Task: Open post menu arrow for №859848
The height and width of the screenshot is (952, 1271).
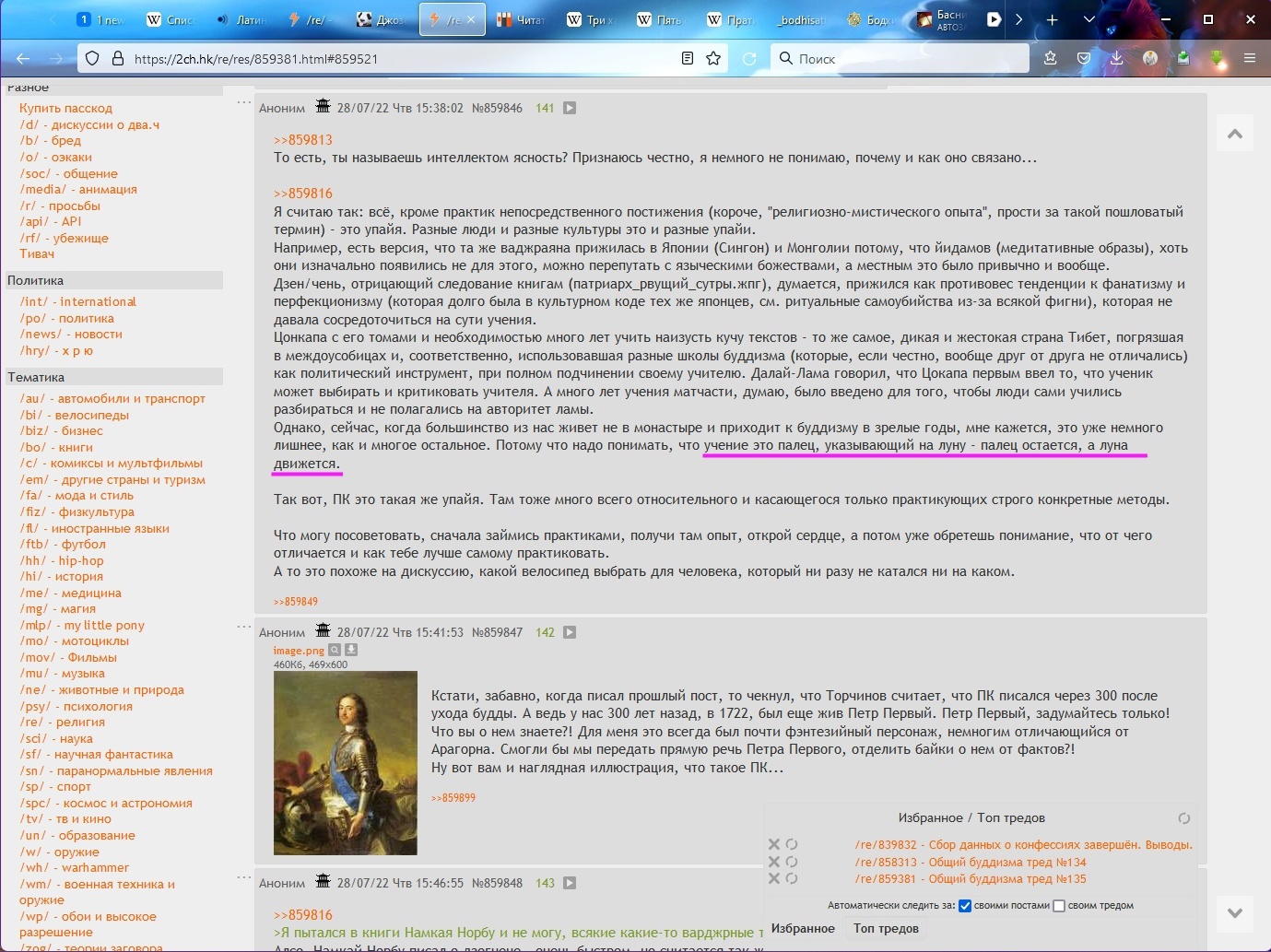Action: (x=570, y=883)
